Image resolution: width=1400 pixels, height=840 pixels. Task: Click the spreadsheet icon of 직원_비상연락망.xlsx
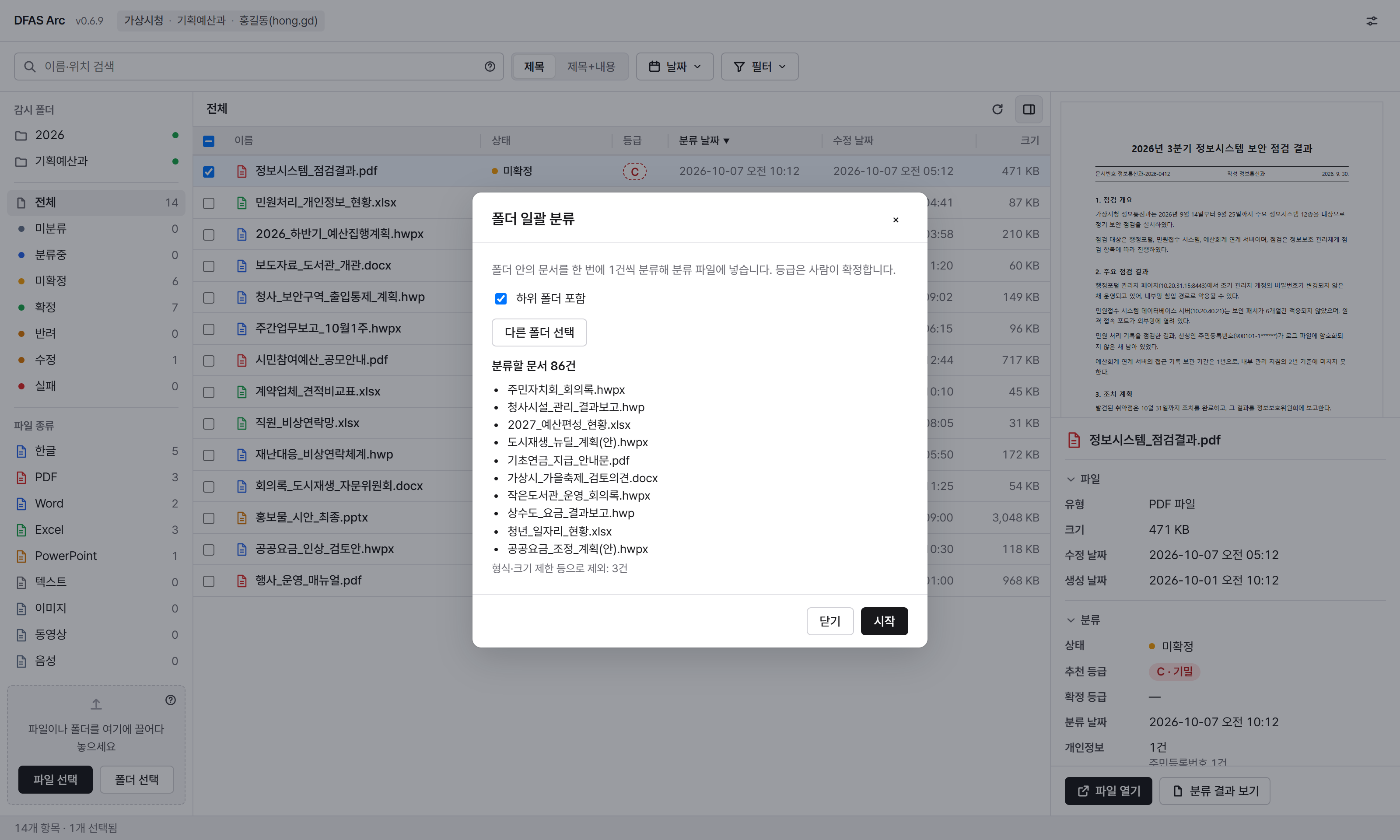[x=241, y=423]
